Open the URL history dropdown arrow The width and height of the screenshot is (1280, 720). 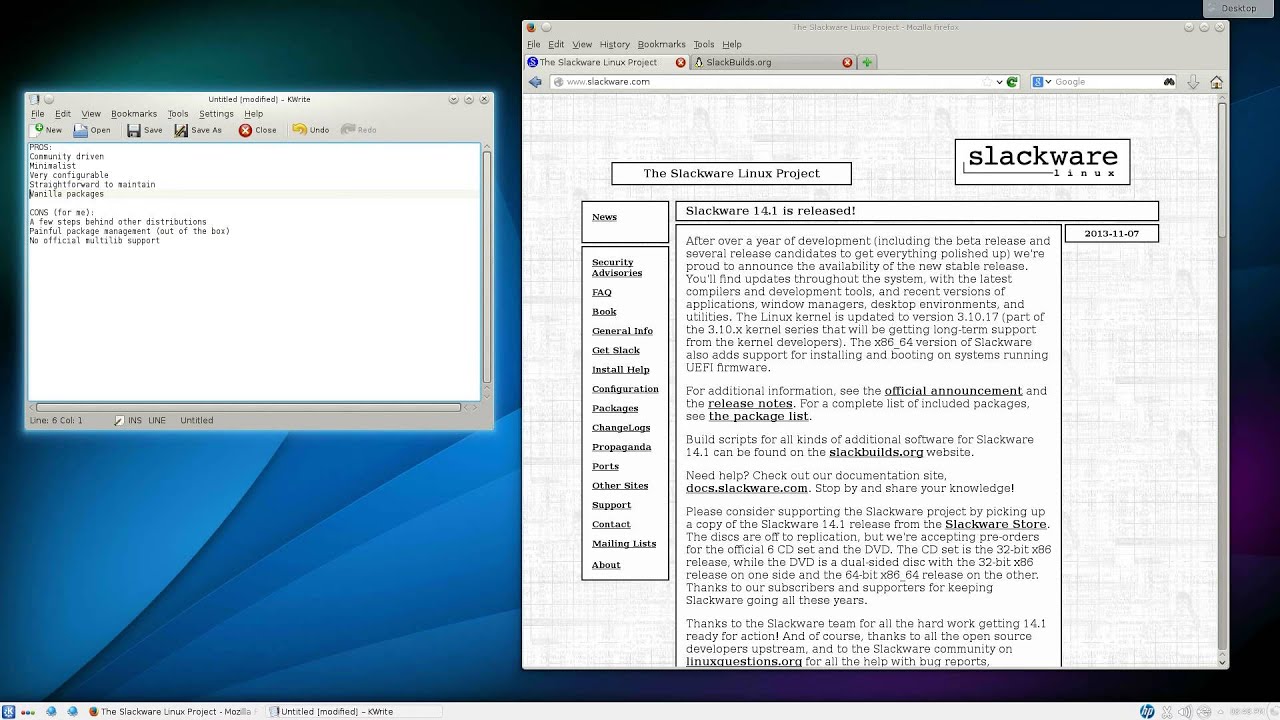pyautogui.click(x=999, y=82)
